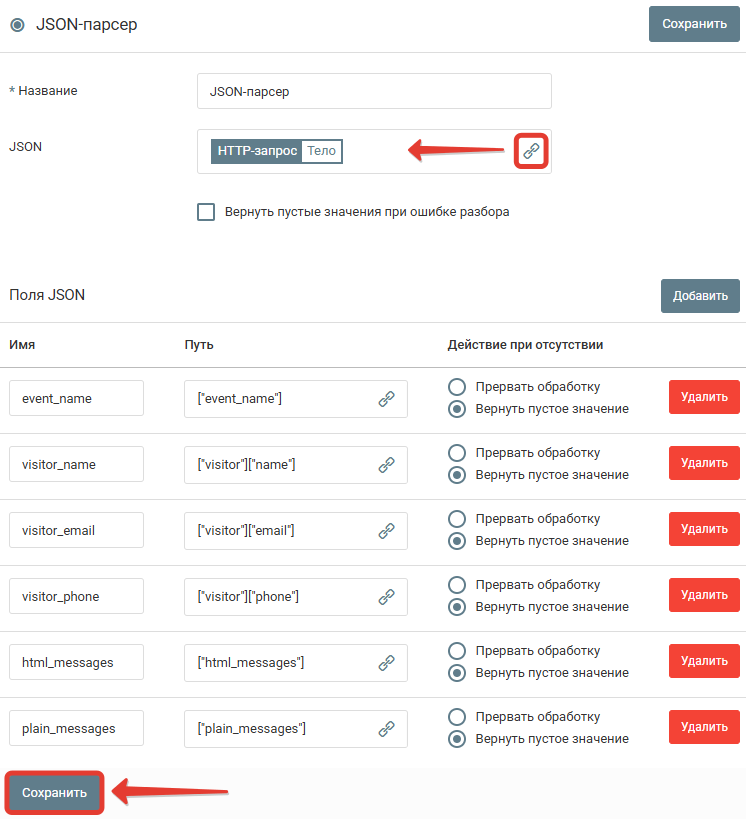Viewport: 746px width, 819px height.
Task: Add a new JSON field with Добавить
Action: click(699, 296)
